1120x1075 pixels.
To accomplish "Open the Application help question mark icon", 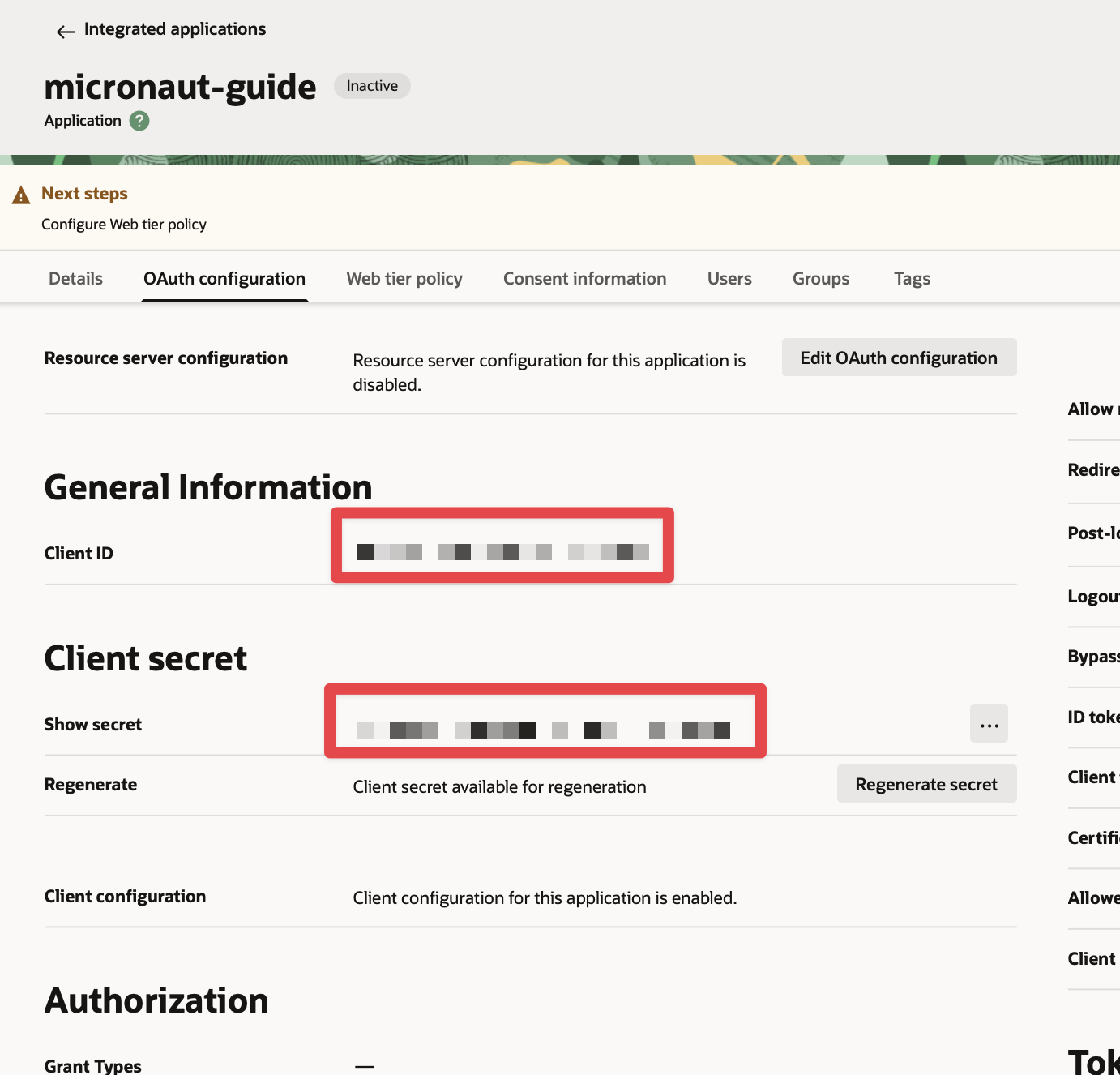I will pos(139,121).
